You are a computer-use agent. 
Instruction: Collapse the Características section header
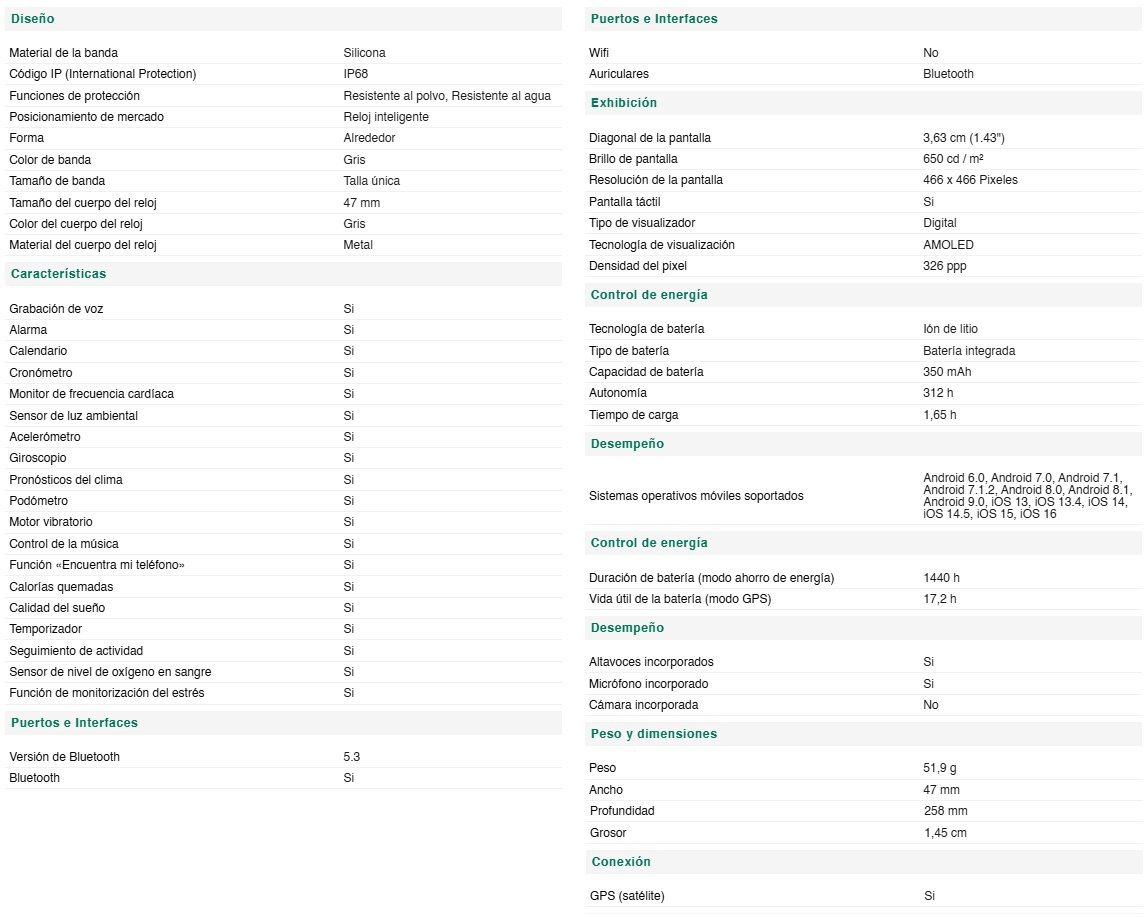(59, 274)
